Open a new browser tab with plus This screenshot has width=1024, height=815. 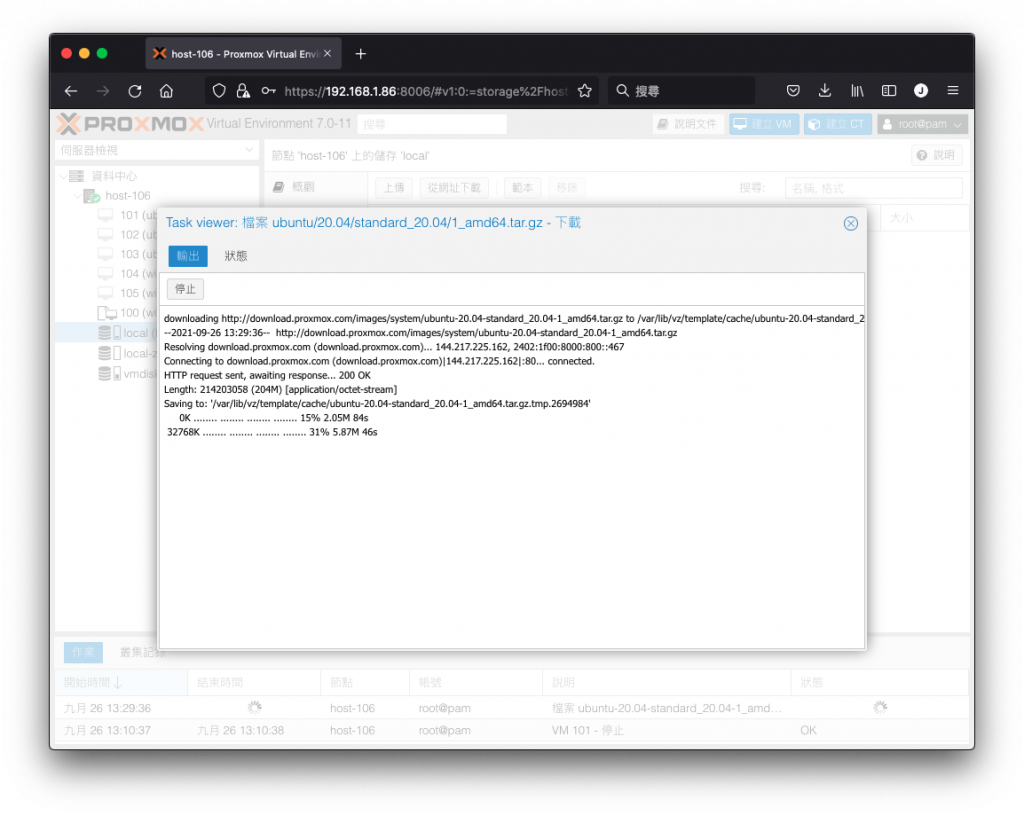(360, 54)
